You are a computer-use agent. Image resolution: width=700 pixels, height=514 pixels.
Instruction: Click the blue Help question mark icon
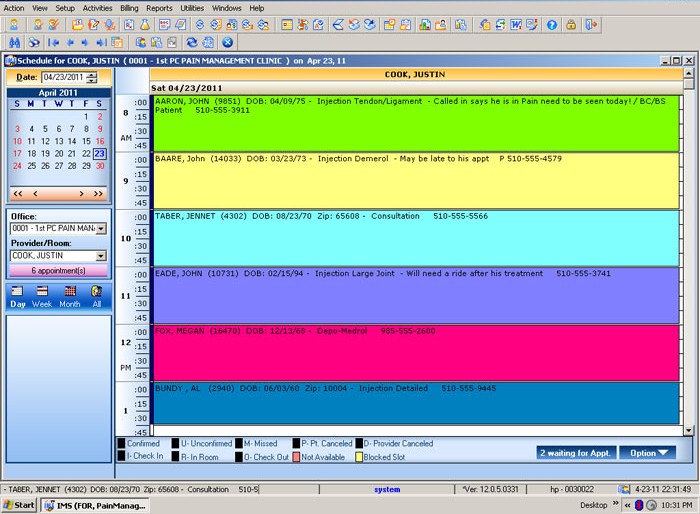click(x=551, y=25)
